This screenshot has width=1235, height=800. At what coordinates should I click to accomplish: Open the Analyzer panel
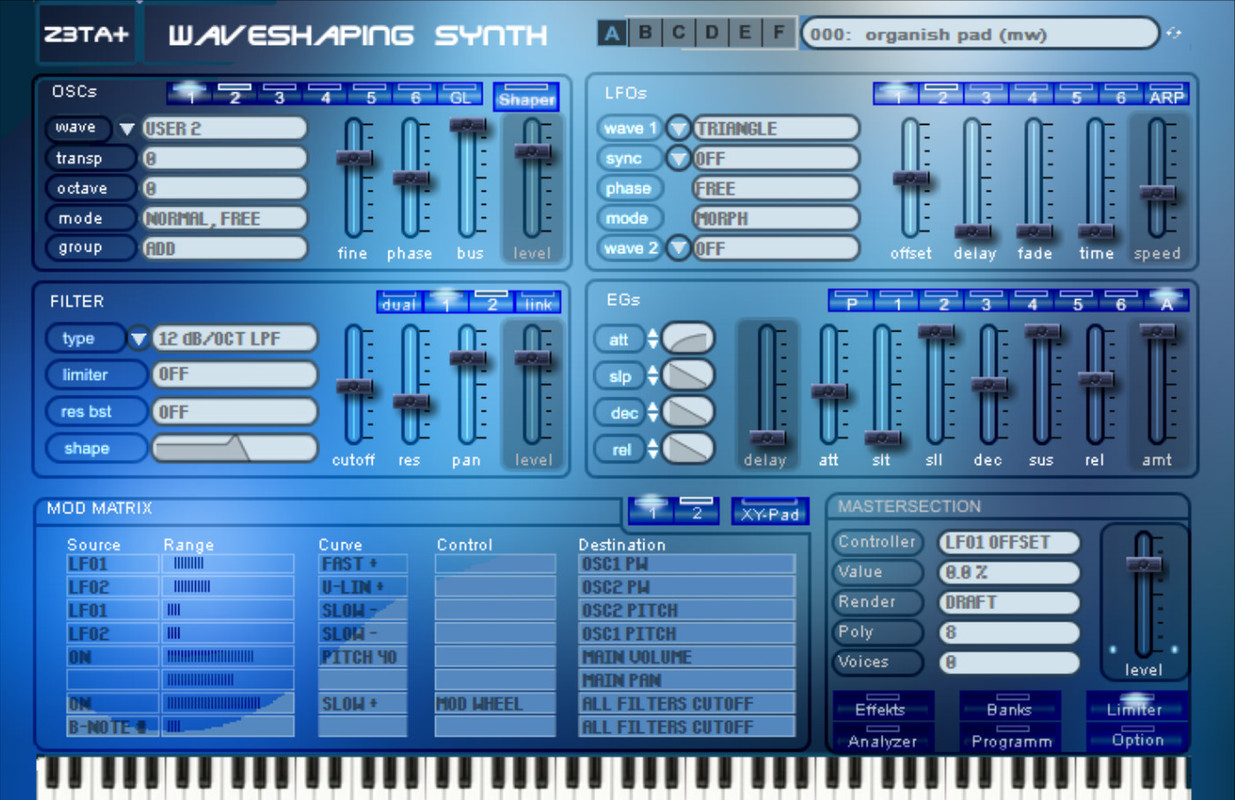pos(882,738)
